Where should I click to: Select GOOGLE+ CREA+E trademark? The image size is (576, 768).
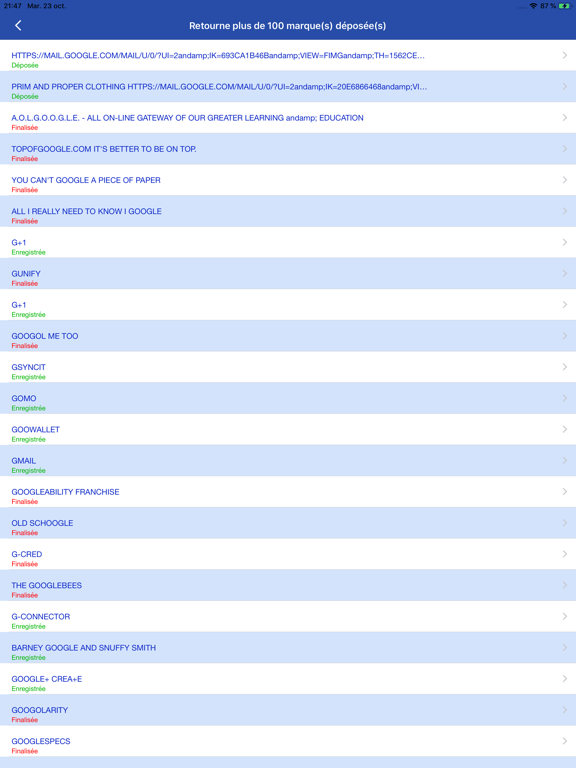click(x=288, y=679)
